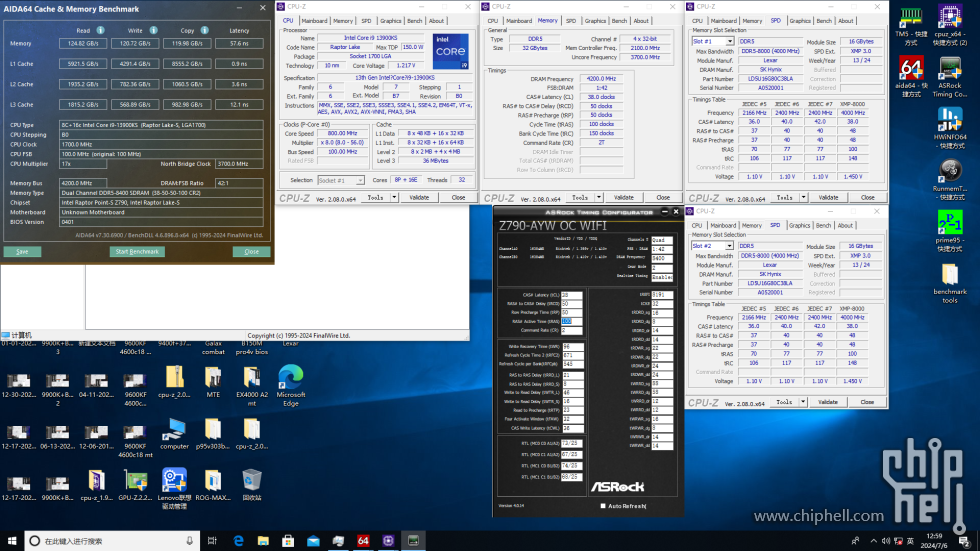Select the cpu-z_1.9 folder on the desktop
Screen dimensions: 980x551
[x=96, y=485]
